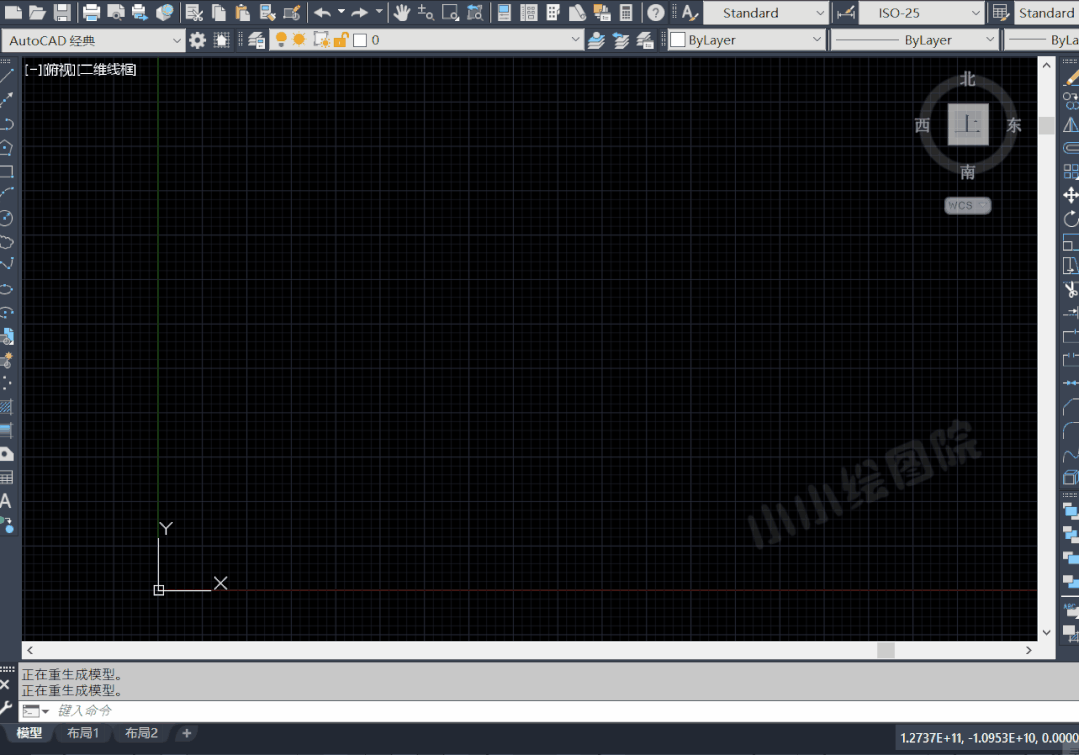Image resolution: width=1079 pixels, height=755 pixels.
Task: Click 东 on the ViewCube compass
Action: (1014, 125)
